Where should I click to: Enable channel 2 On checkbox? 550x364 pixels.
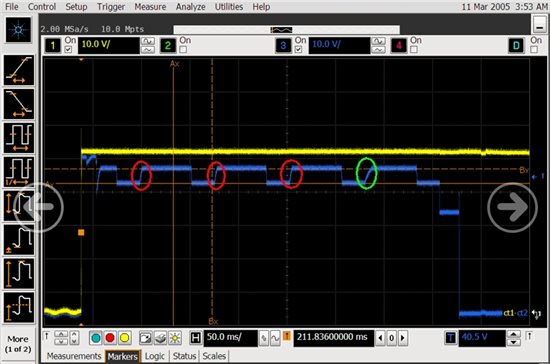point(183,49)
